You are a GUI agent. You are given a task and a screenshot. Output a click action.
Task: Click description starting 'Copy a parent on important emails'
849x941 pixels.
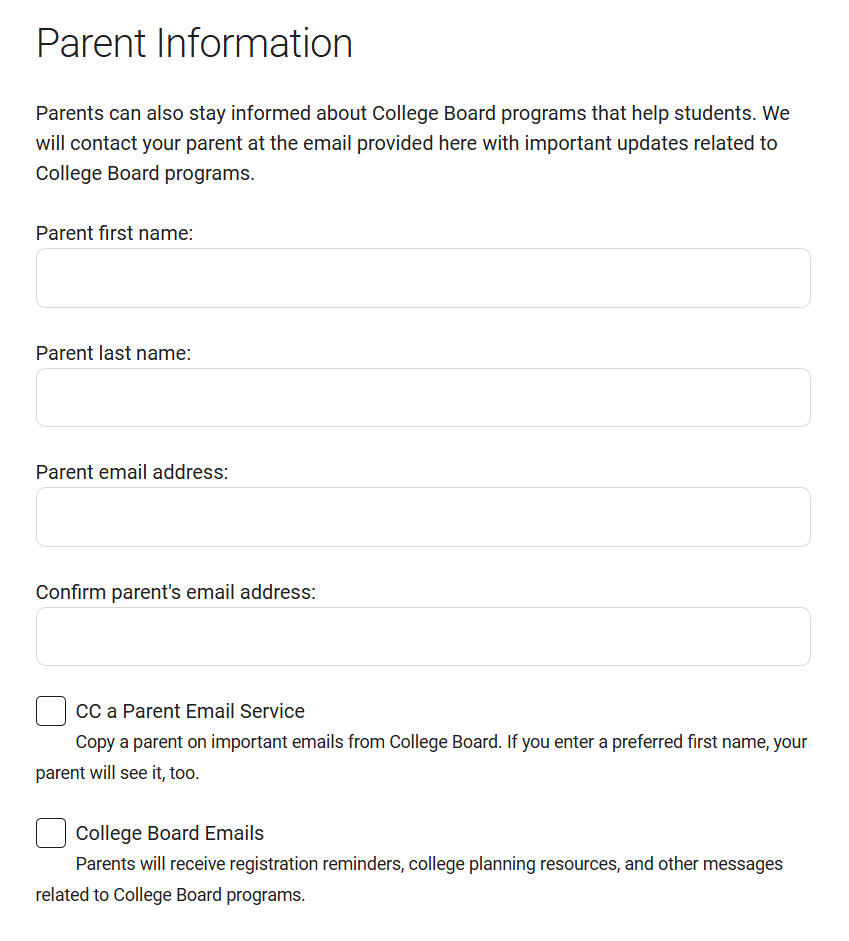(x=441, y=742)
